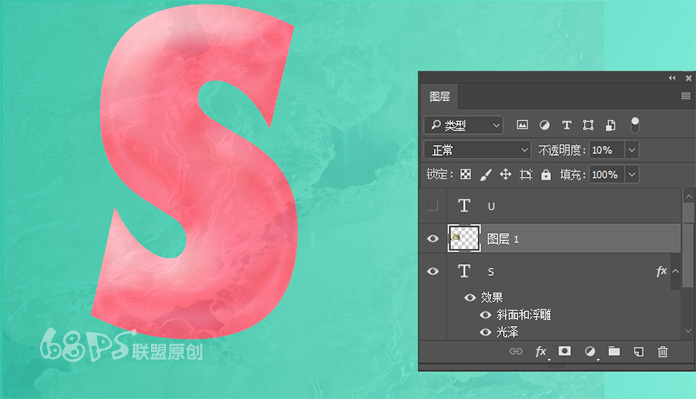Create a new group folder

(x=614, y=351)
